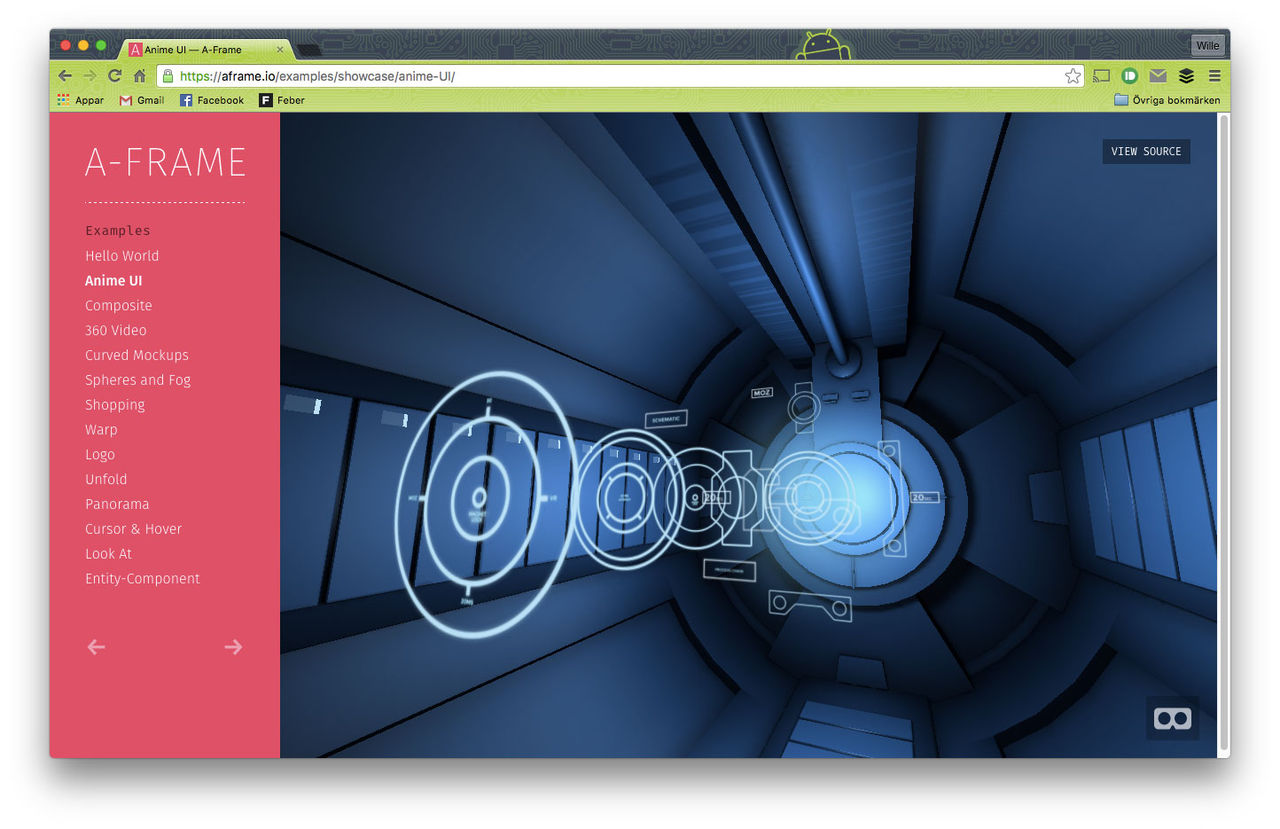This screenshot has width=1280, height=829.
Task: Open the mail envelope extension icon
Action: click(x=1158, y=76)
